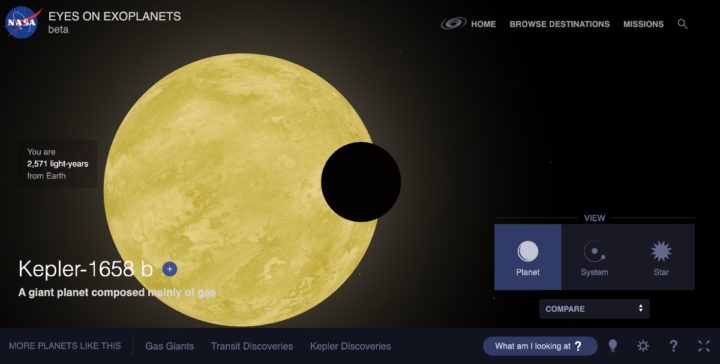This screenshot has width=720, height=364.
Task: Open the search magnifier icon
Action: pos(682,24)
